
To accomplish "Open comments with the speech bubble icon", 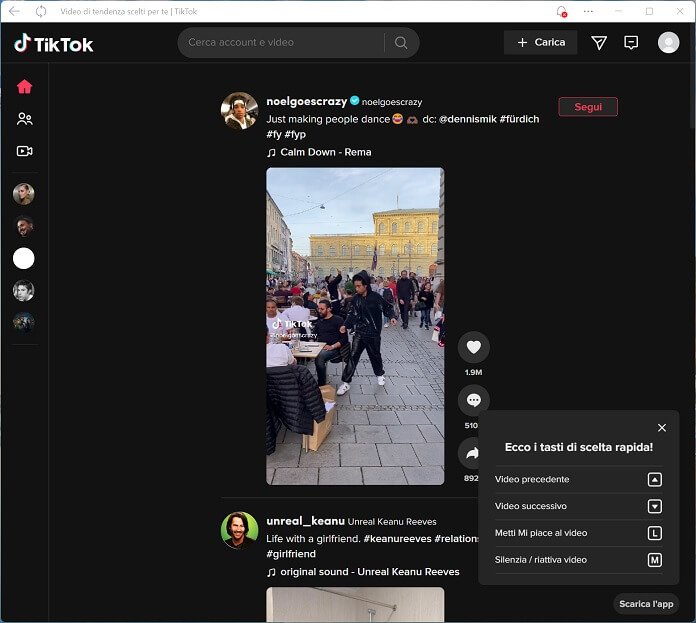I will 474,400.
